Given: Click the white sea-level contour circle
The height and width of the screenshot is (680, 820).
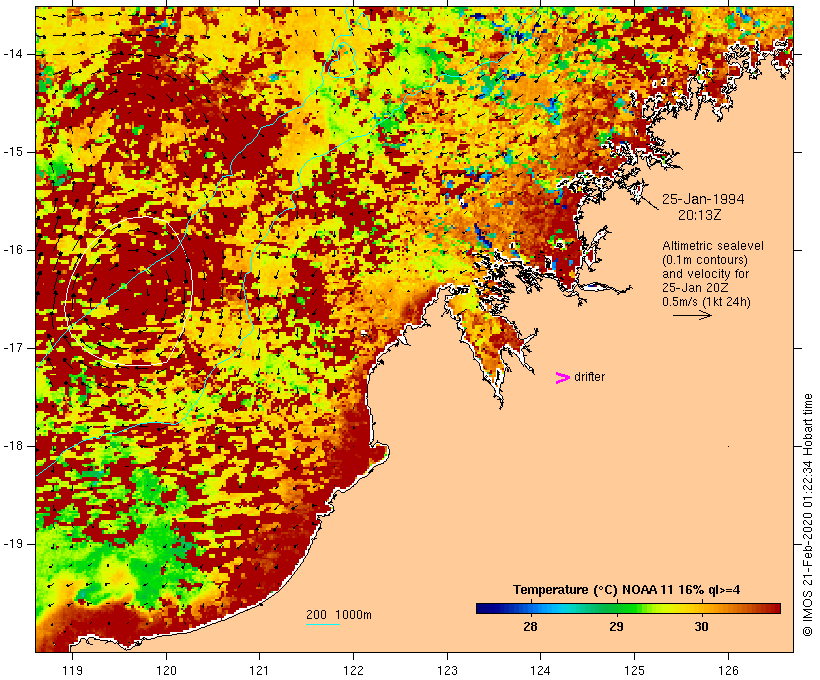Looking at the screenshot, I should tap(129, 291).
